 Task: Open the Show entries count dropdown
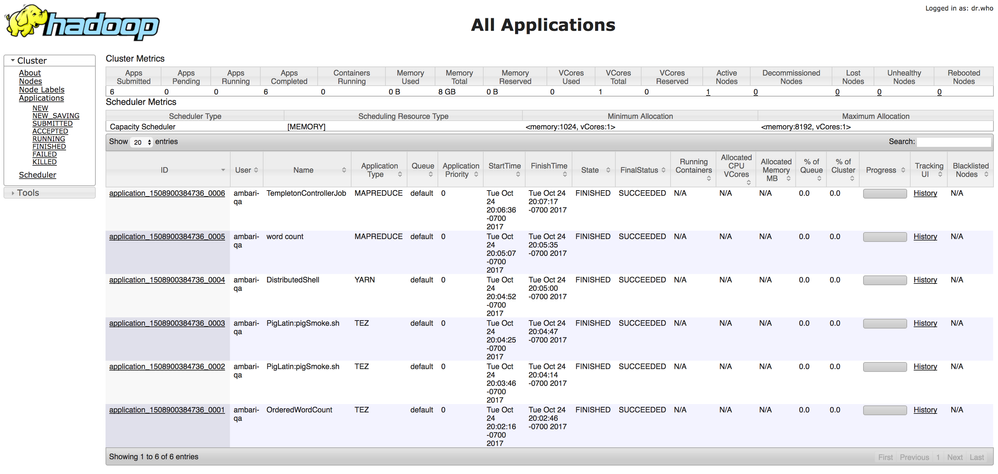pyautogui.click(x=141, y=142)
